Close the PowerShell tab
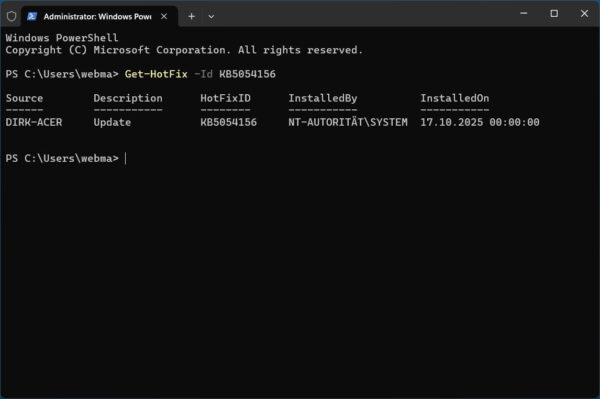600x399 pixels. pos(164,16)
